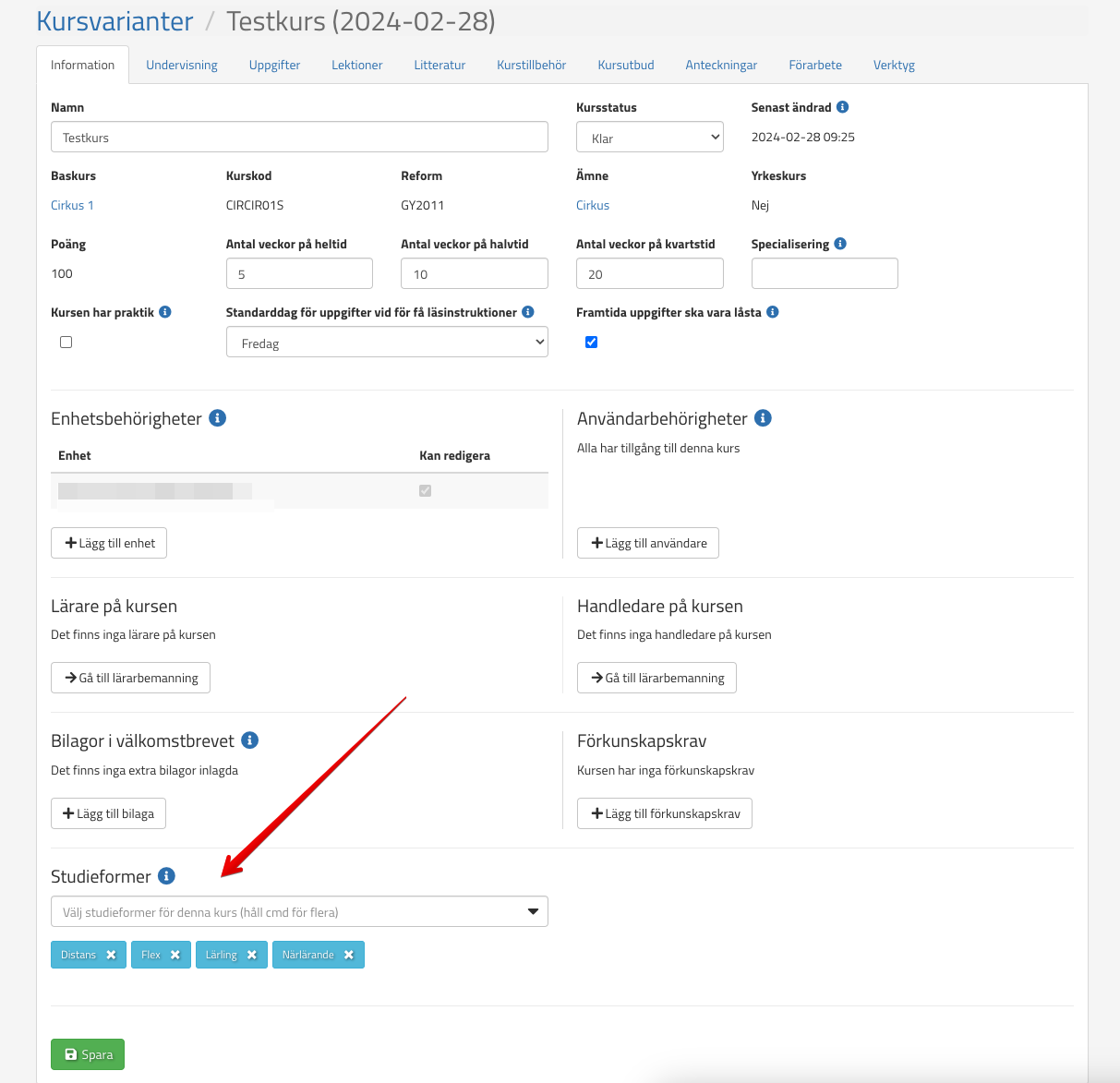Open the Kursstatus dropdown showing Klar
The height and width of the screenshot is (1083, 1120).
tap(649, 138)
